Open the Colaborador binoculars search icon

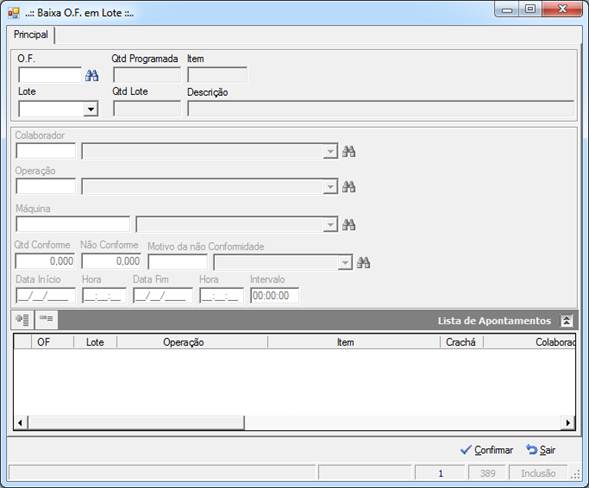[x=349, y=151]
